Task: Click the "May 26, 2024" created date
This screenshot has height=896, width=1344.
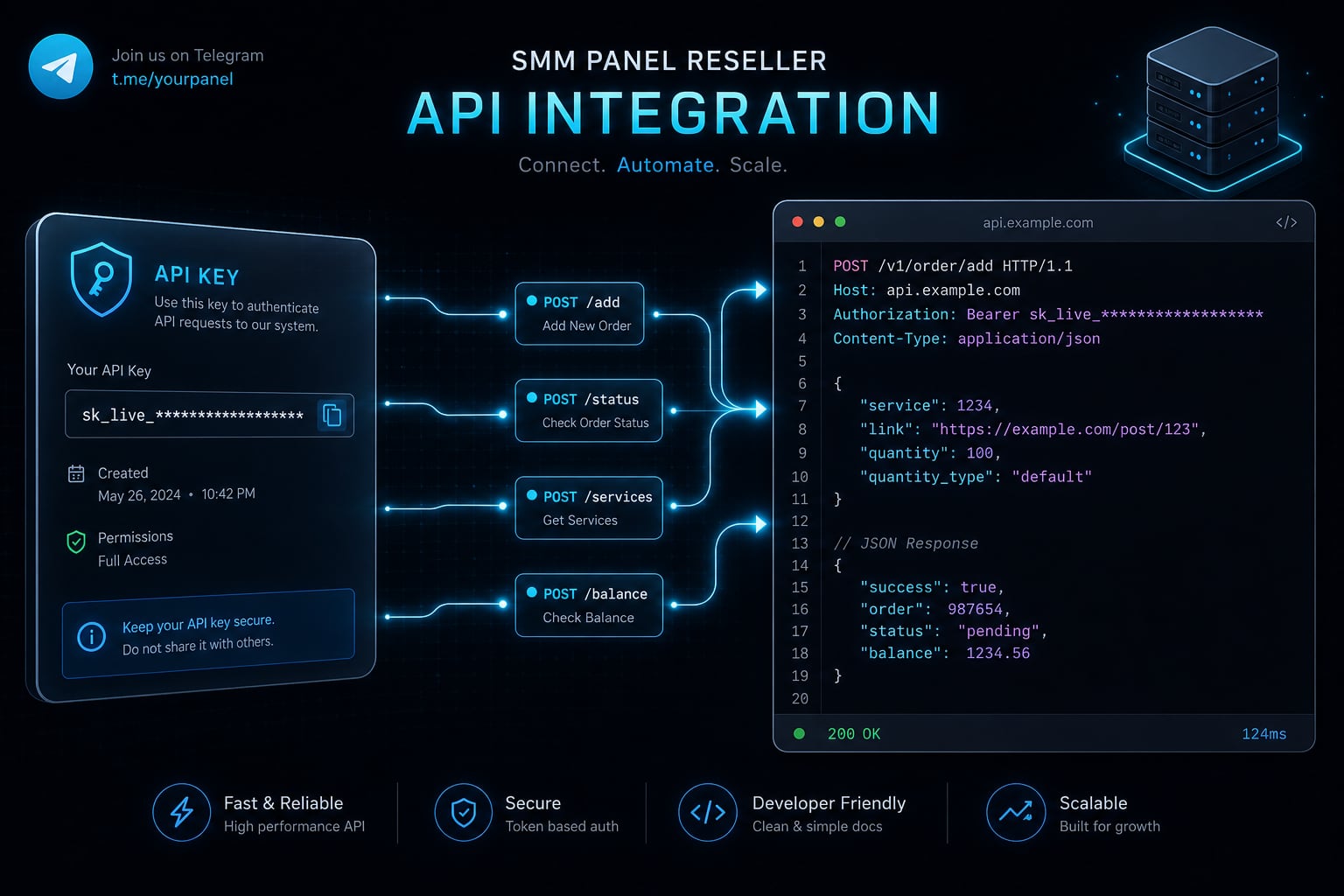Action: click(139, 495)
